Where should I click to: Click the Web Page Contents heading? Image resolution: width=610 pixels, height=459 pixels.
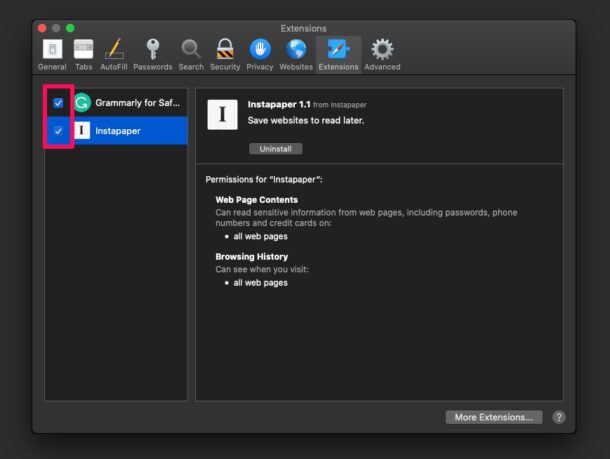tap(257, 200)
